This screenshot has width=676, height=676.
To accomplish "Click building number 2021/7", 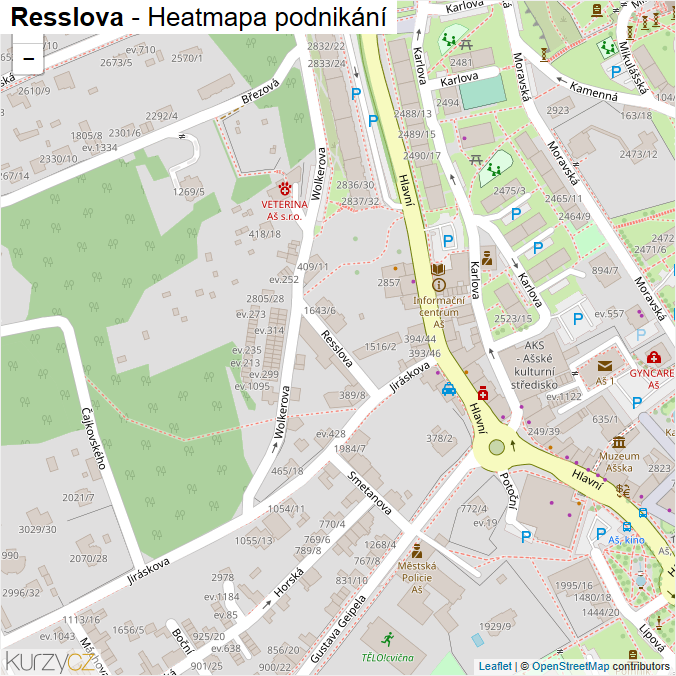I will (x=78, y=498).
